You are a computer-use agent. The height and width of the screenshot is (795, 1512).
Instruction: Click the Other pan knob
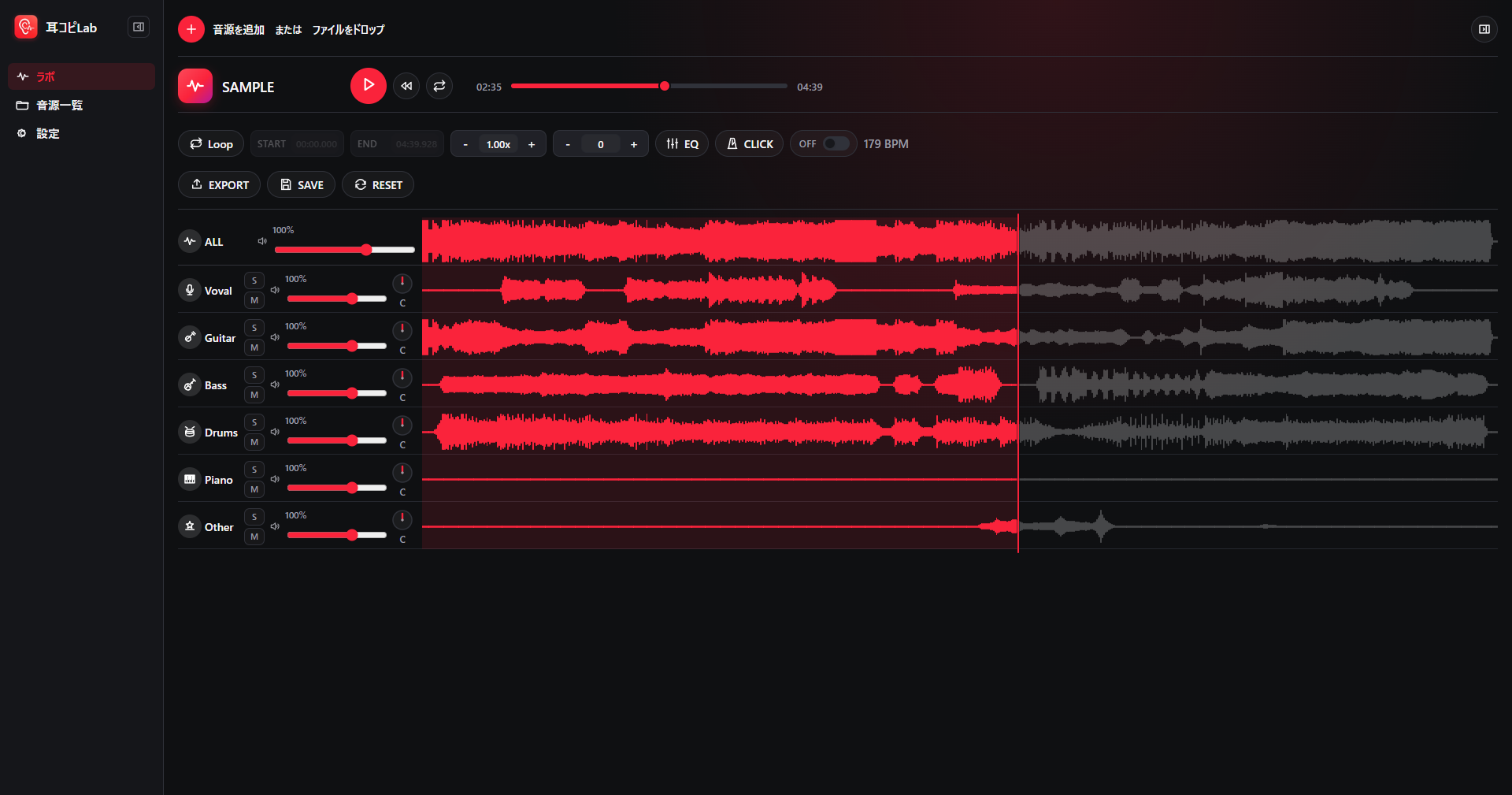[402, 519]
